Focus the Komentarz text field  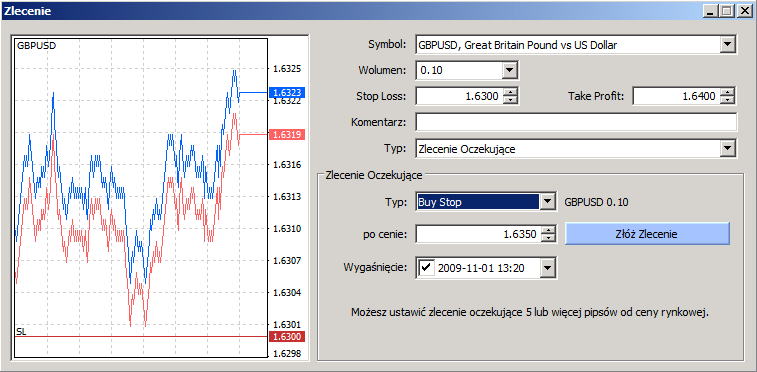(x=576, y=122)
